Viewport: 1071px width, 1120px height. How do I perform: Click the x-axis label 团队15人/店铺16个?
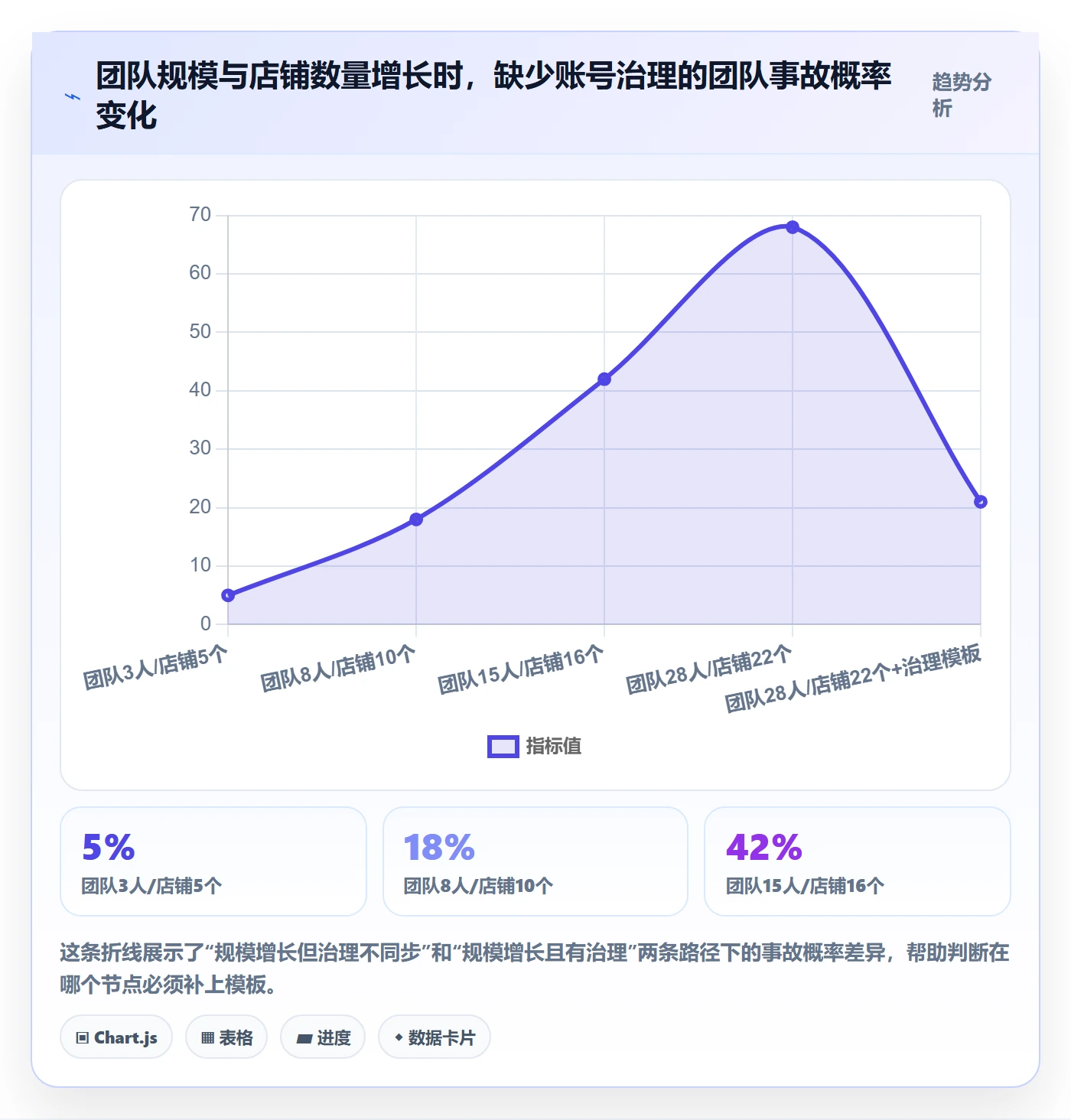pos(520,669)
